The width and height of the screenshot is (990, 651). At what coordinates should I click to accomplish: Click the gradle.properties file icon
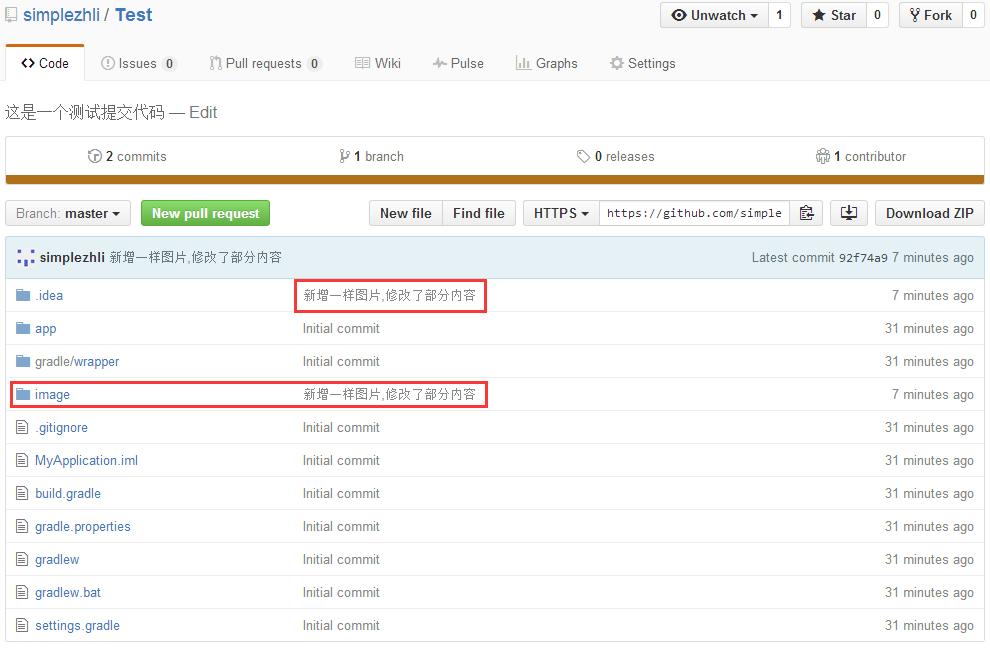tap(22, 526)
